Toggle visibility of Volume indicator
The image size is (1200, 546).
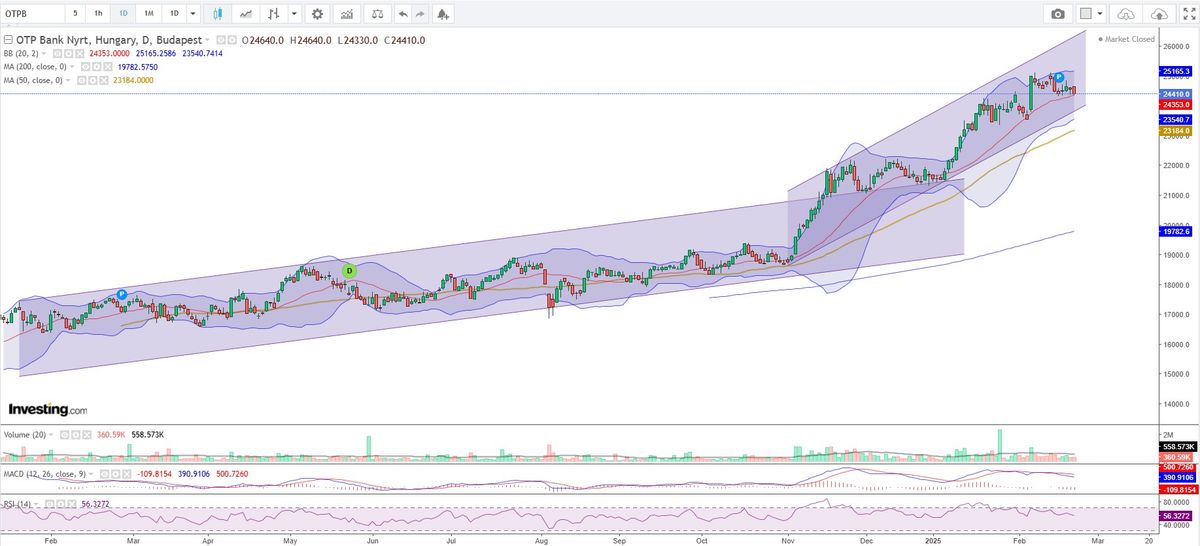point(64,435)
